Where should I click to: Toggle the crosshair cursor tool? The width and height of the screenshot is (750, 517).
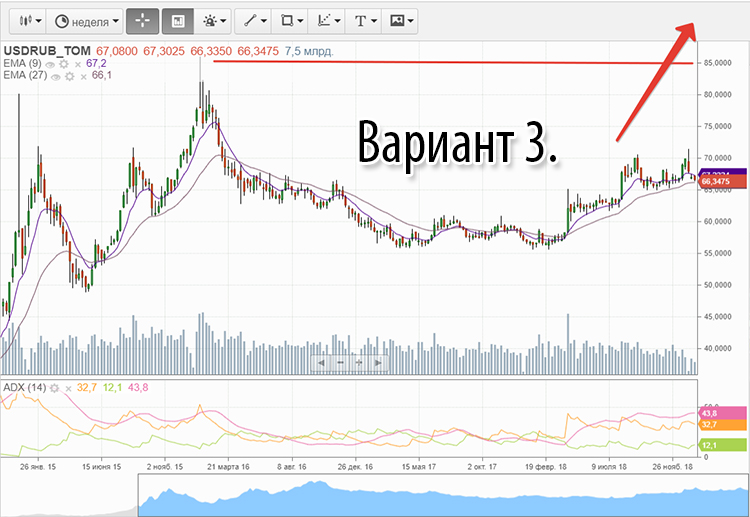click(x=142, y=20)
